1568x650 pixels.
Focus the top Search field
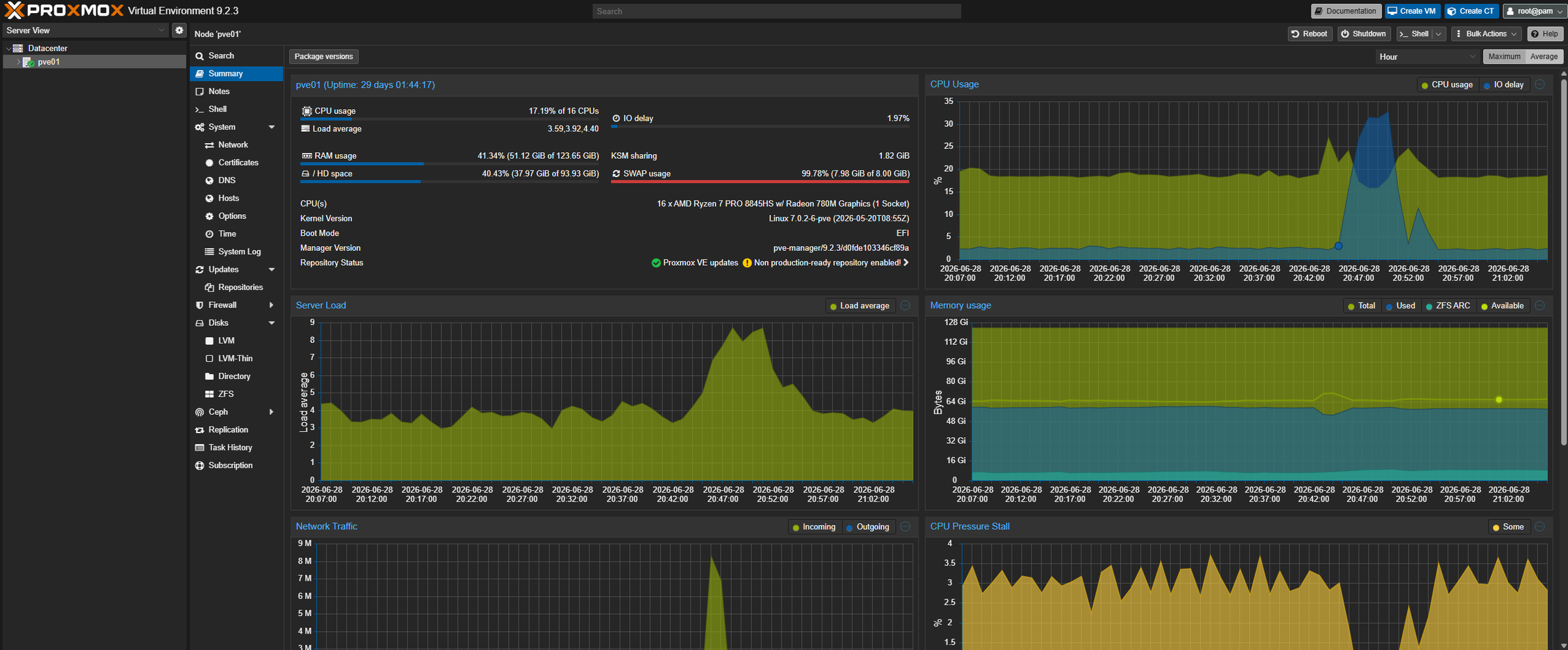coord(777,11)
